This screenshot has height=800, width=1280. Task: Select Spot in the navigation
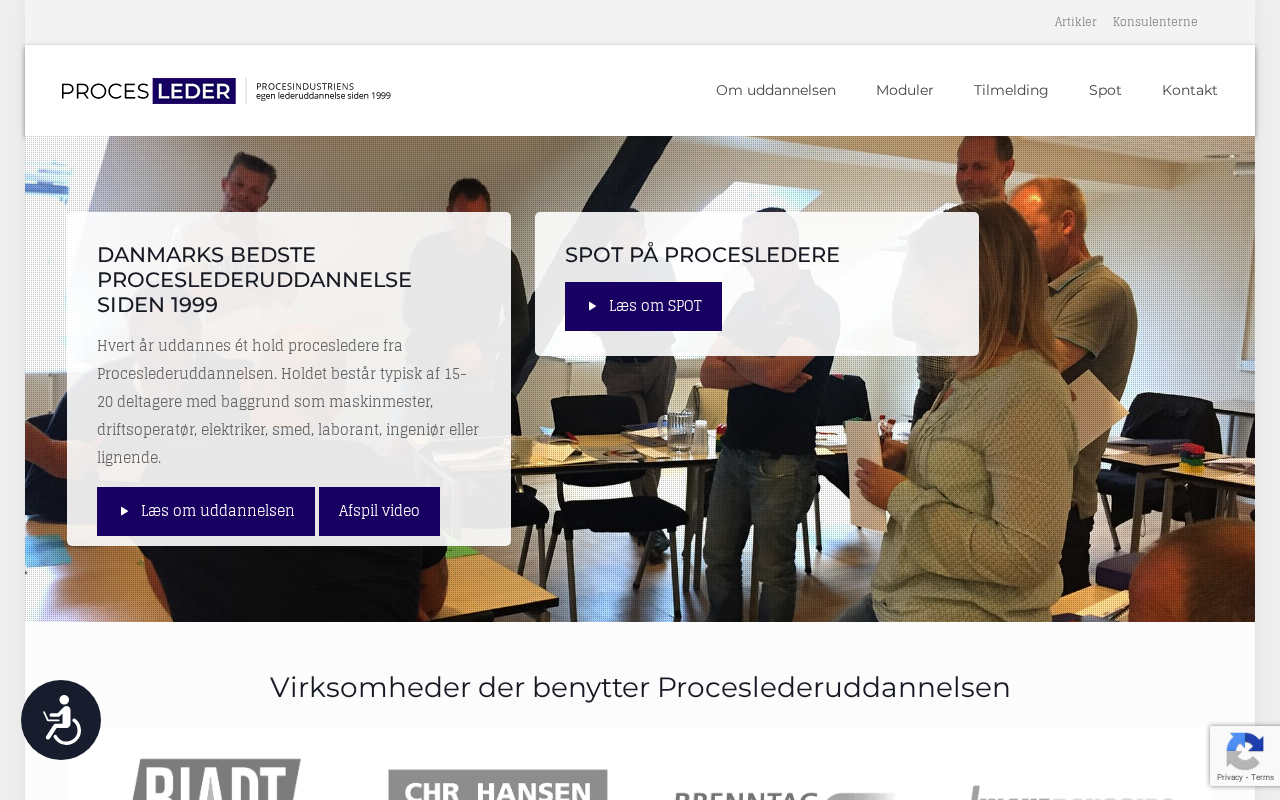[x=1105, y=90]
